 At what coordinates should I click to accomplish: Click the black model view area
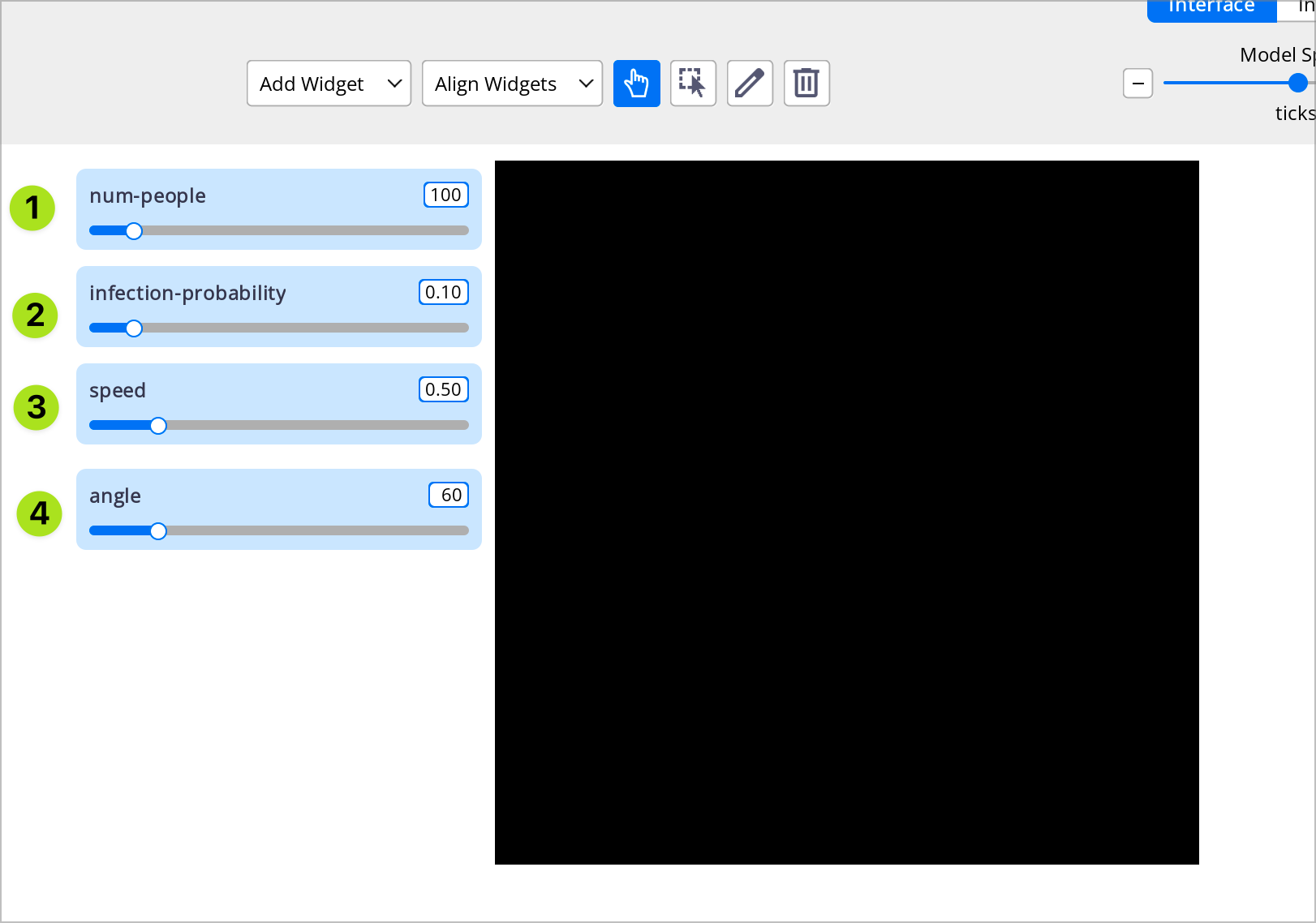[x=847, y=511]
